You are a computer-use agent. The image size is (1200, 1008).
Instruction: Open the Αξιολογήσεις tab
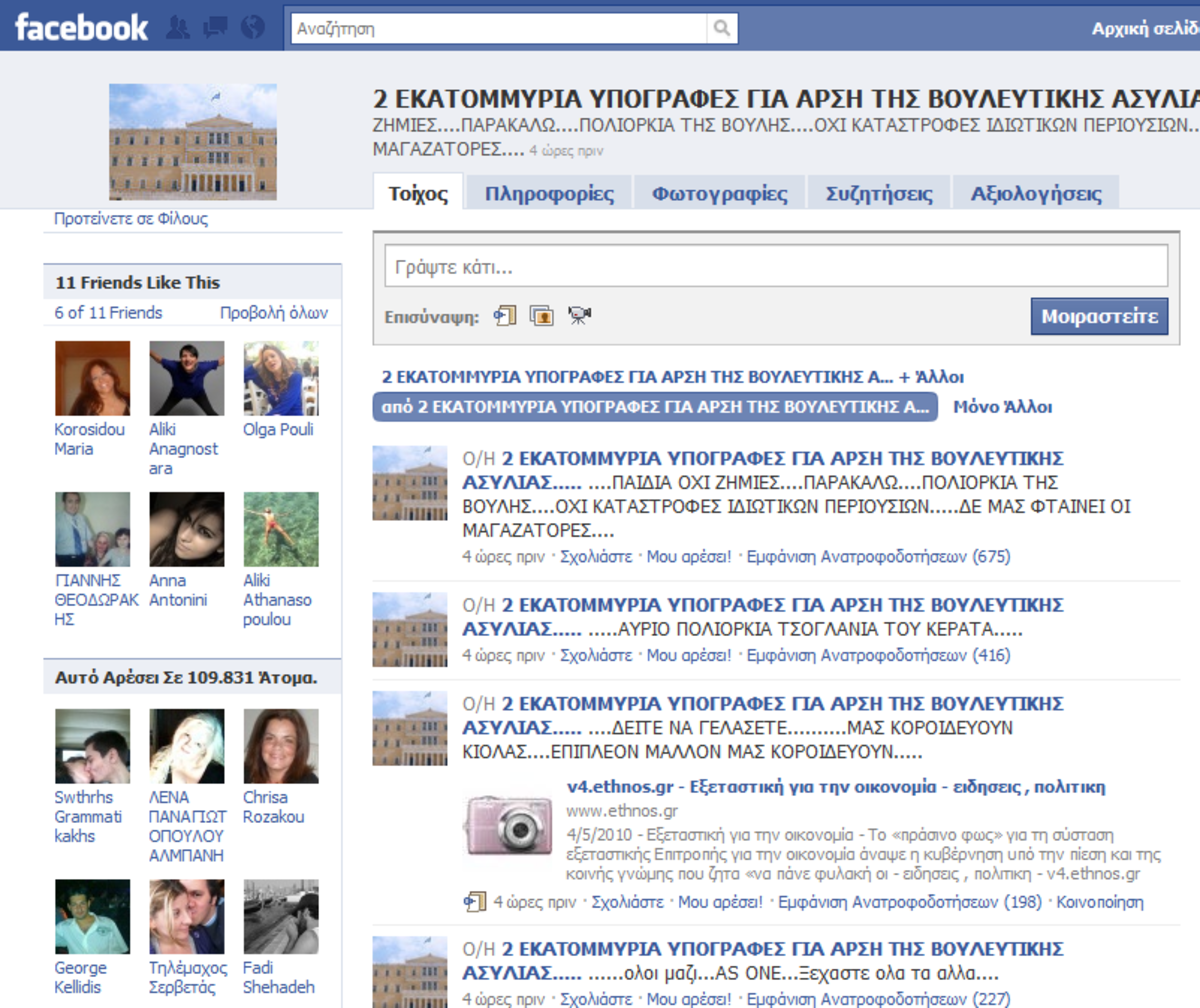coord(1036,193)
